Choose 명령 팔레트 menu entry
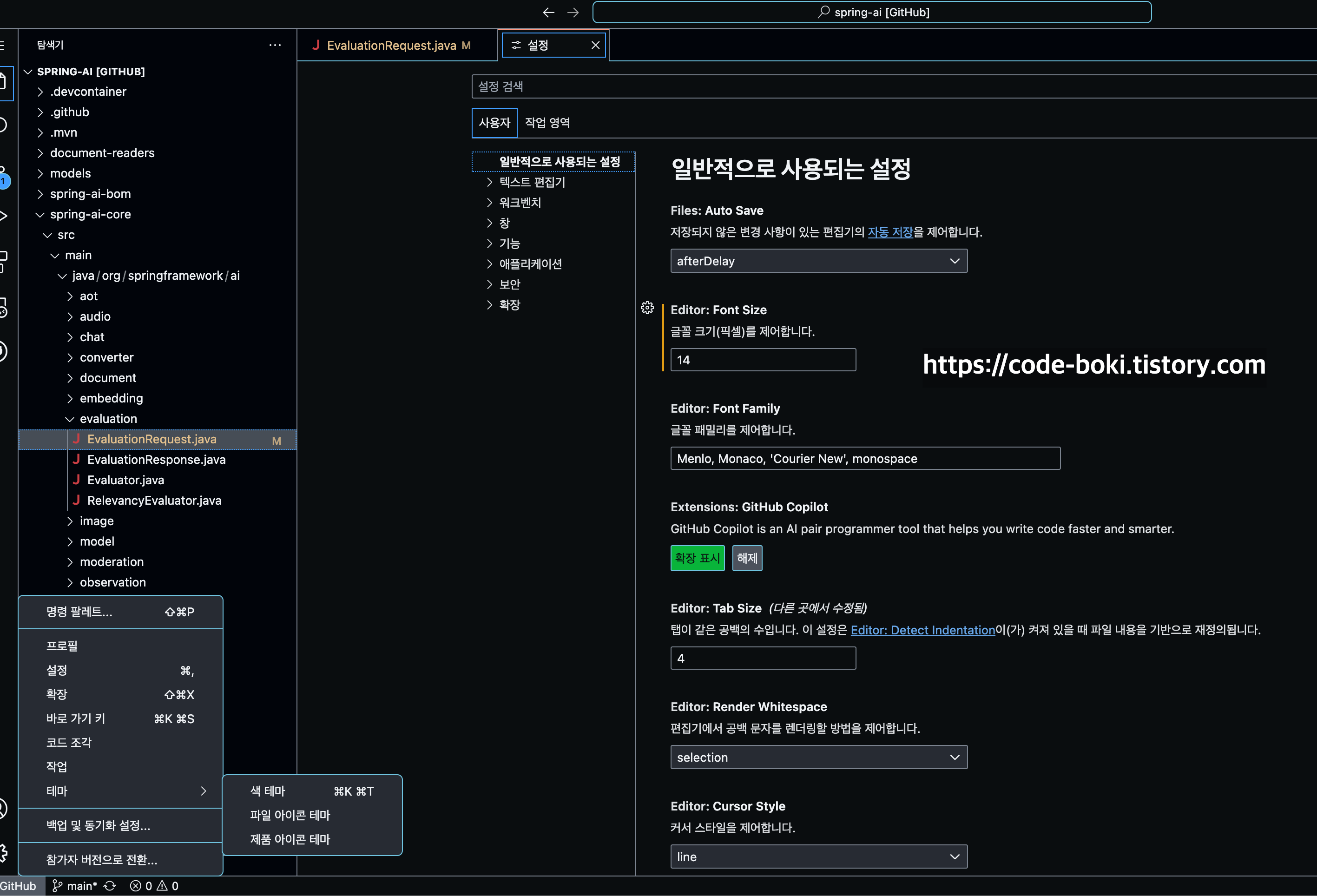Screen dimensions: 1317x896 click(79, 612)
